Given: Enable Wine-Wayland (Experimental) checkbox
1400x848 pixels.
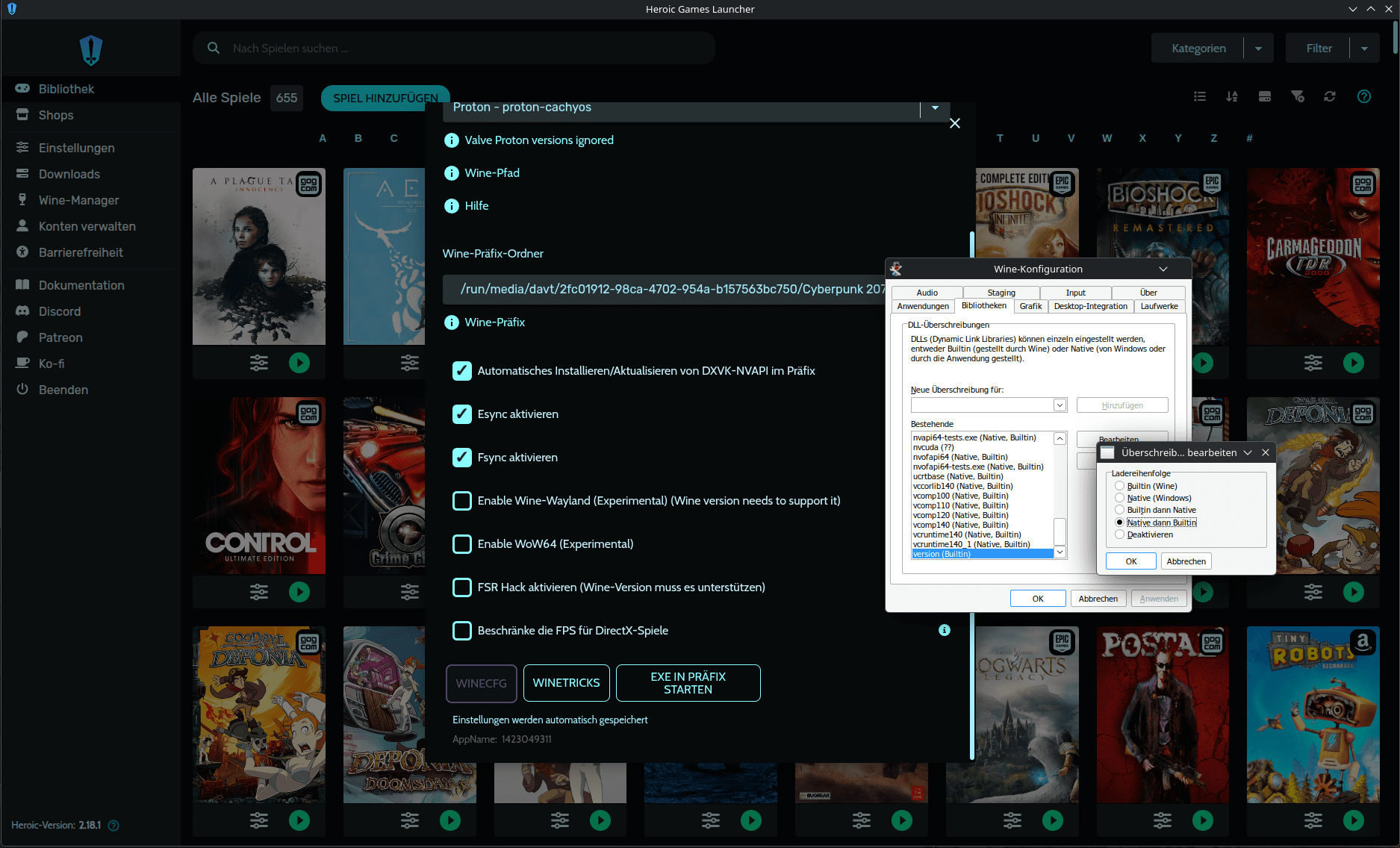Looking at the screenshot, I should 462,501.
